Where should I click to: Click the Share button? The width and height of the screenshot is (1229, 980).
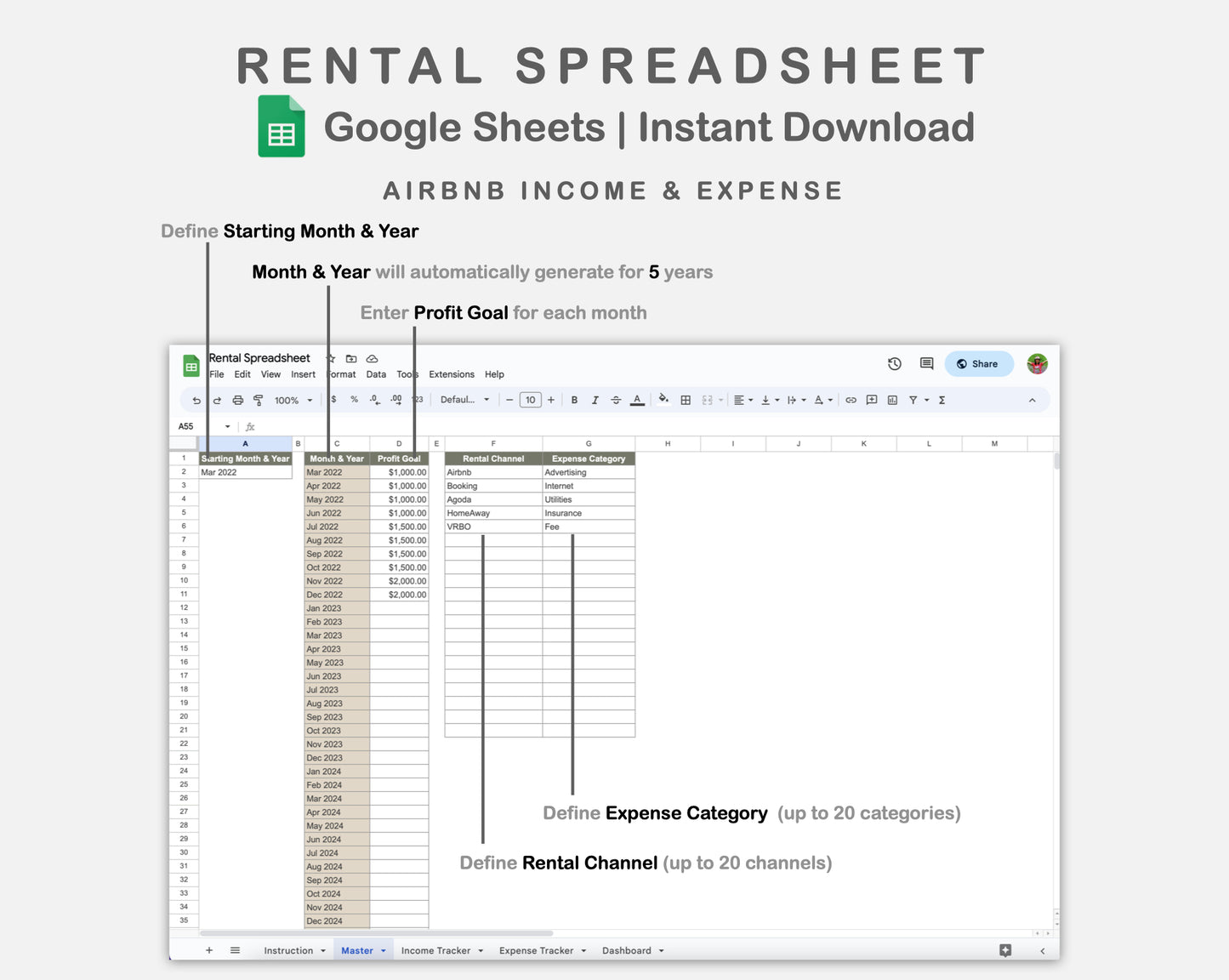click(978, 364)
